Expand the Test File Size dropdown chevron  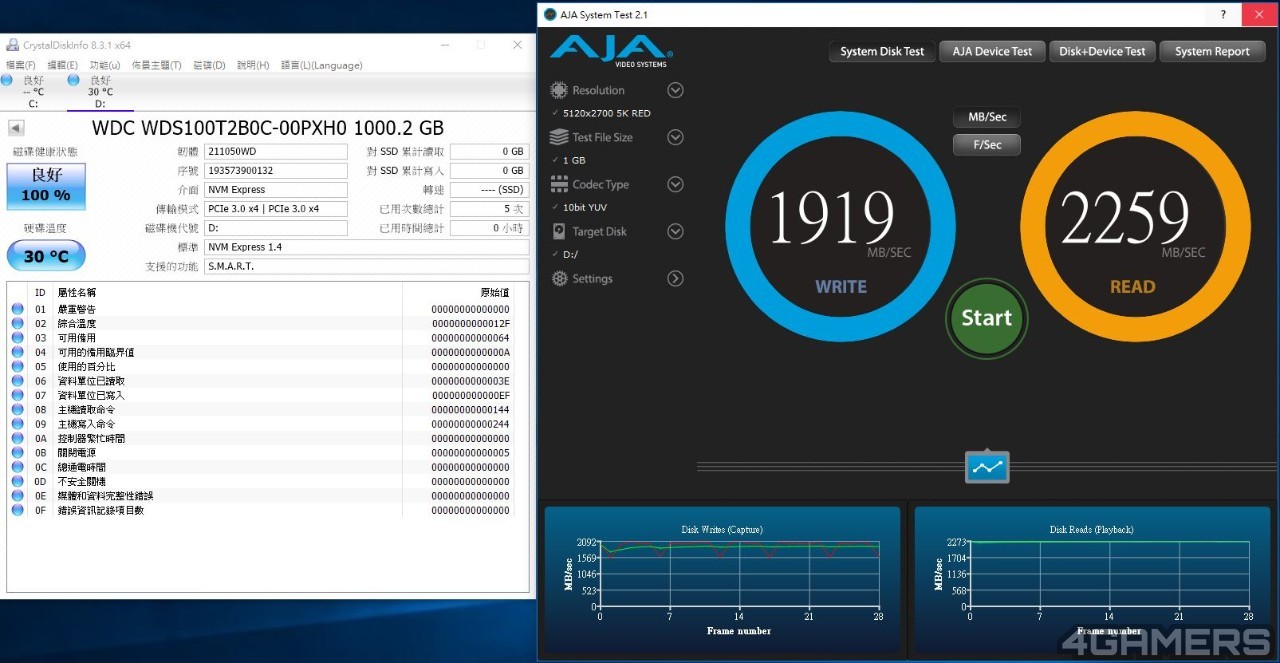tap(675, 137)
